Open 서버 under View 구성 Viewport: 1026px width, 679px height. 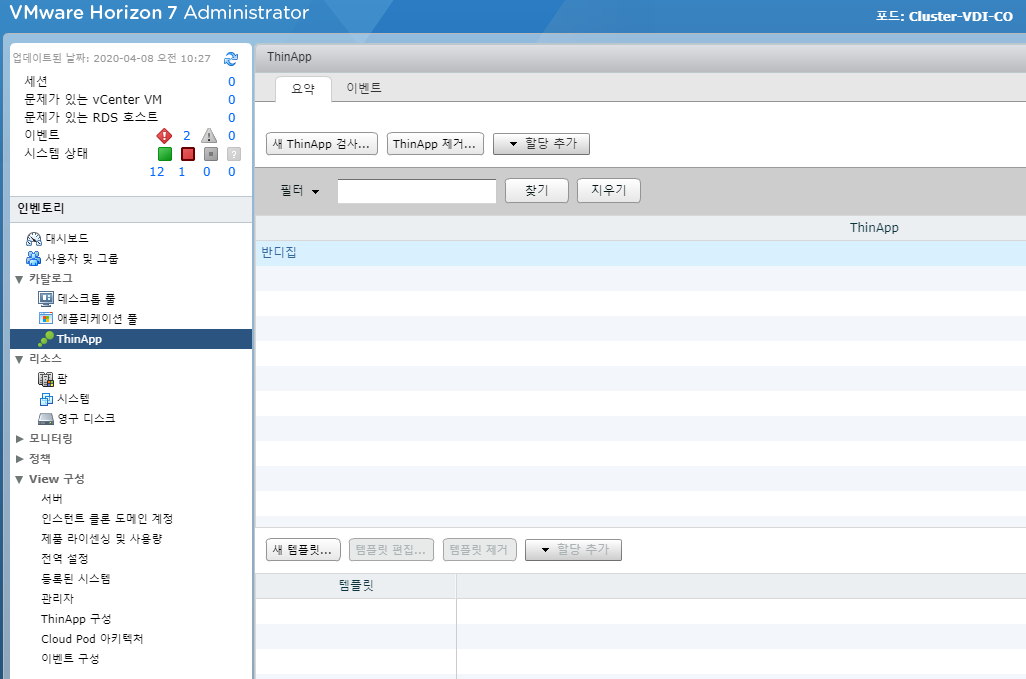[52, 498]
